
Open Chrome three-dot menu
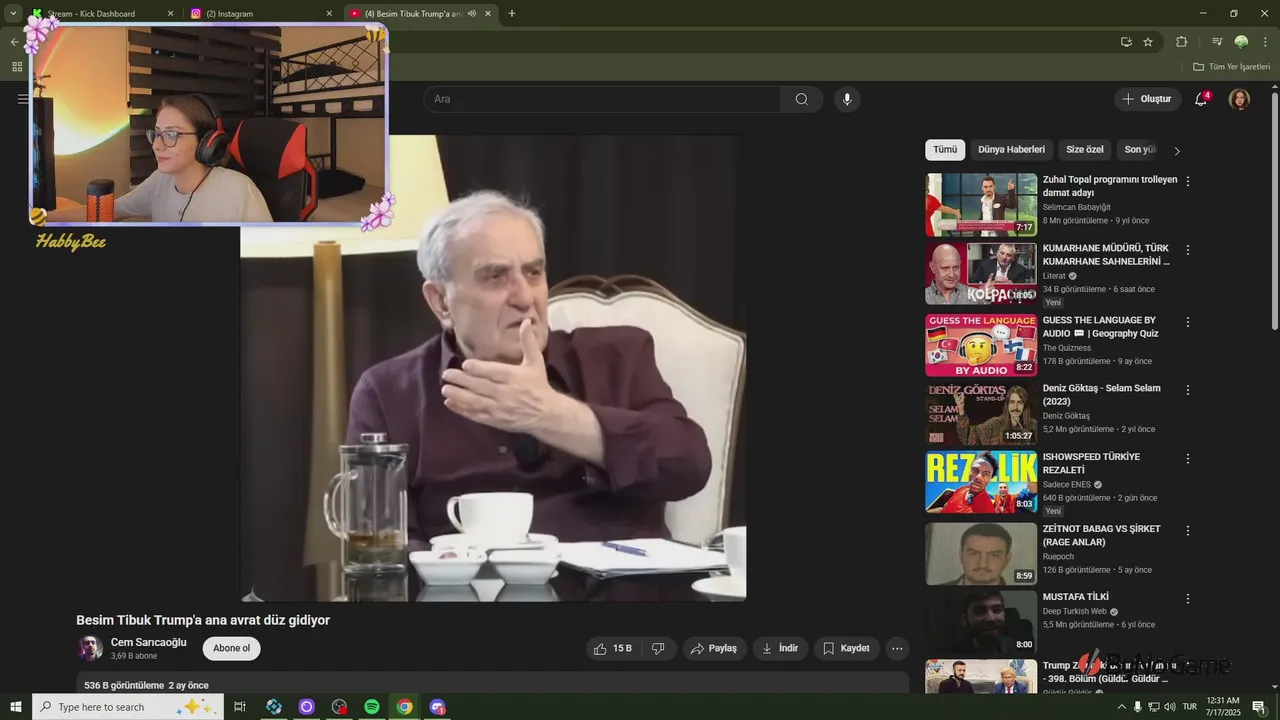click(x=1266, y=42)
